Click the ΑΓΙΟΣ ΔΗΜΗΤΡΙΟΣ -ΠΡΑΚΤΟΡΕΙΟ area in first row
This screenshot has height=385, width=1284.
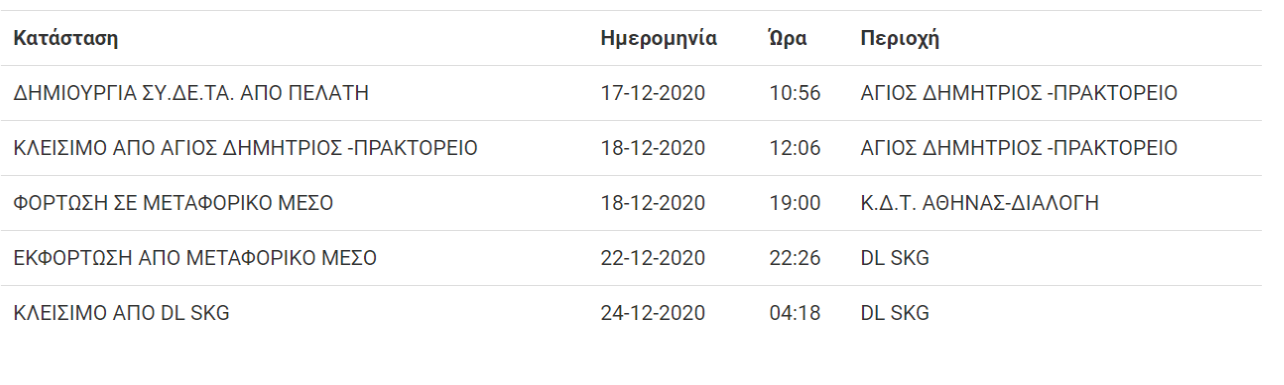pyautogui.click(x=1019, y=94)
